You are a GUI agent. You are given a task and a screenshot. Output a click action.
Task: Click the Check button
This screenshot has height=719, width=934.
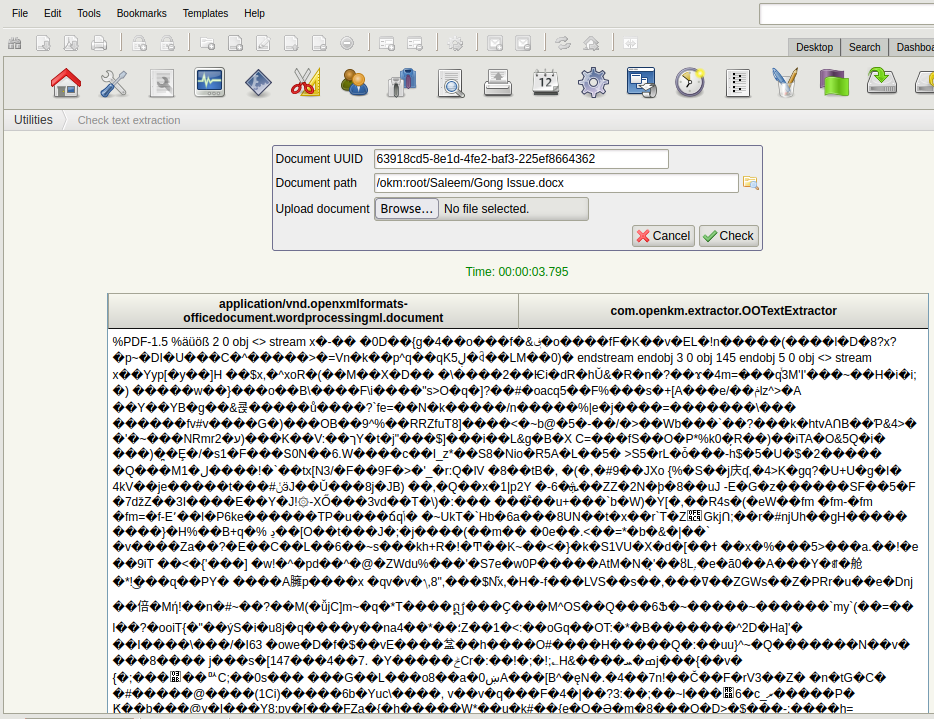(728, 235)
